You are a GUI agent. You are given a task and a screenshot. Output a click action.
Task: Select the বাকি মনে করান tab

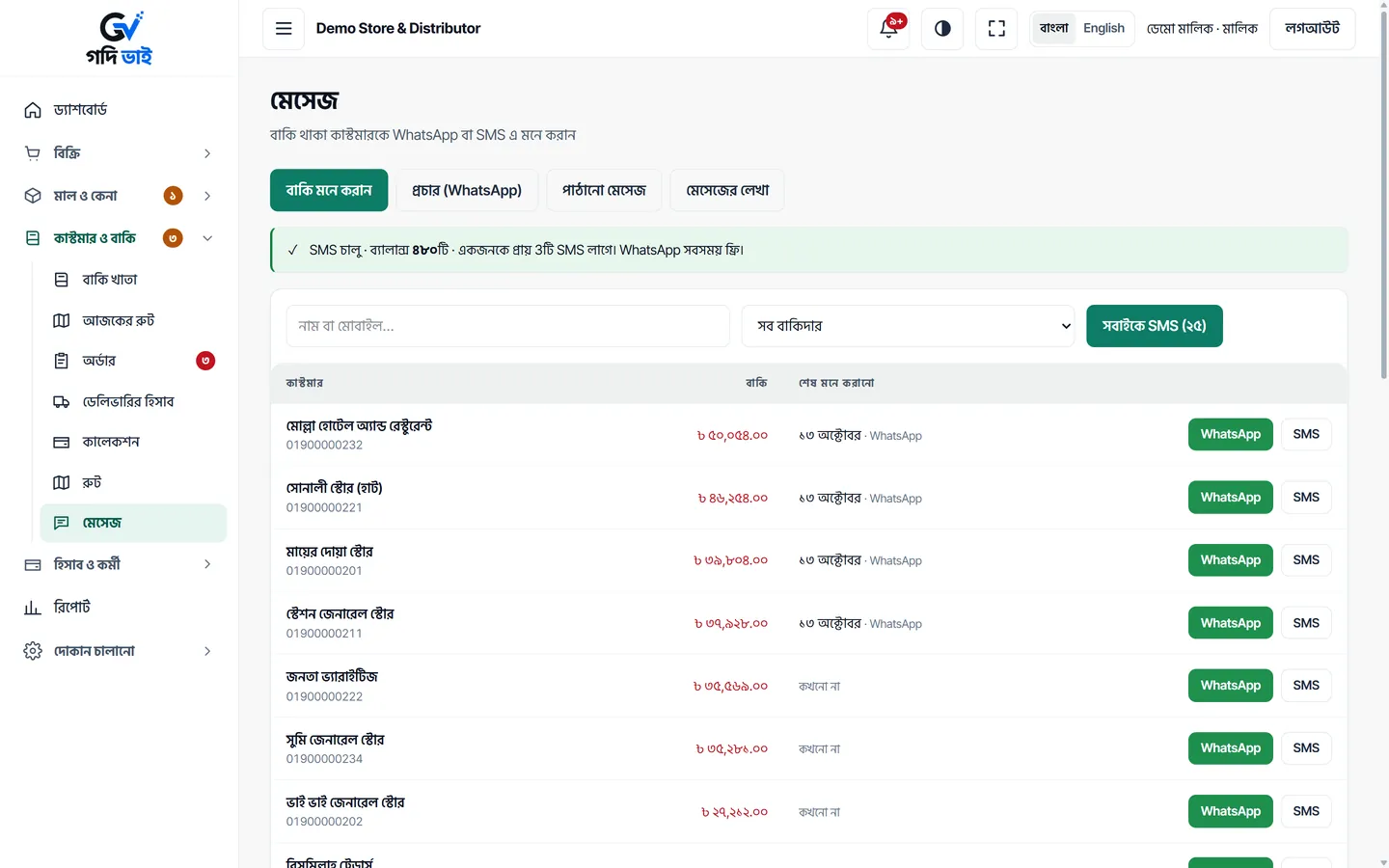pyautogui.click(x=329, y=190)
